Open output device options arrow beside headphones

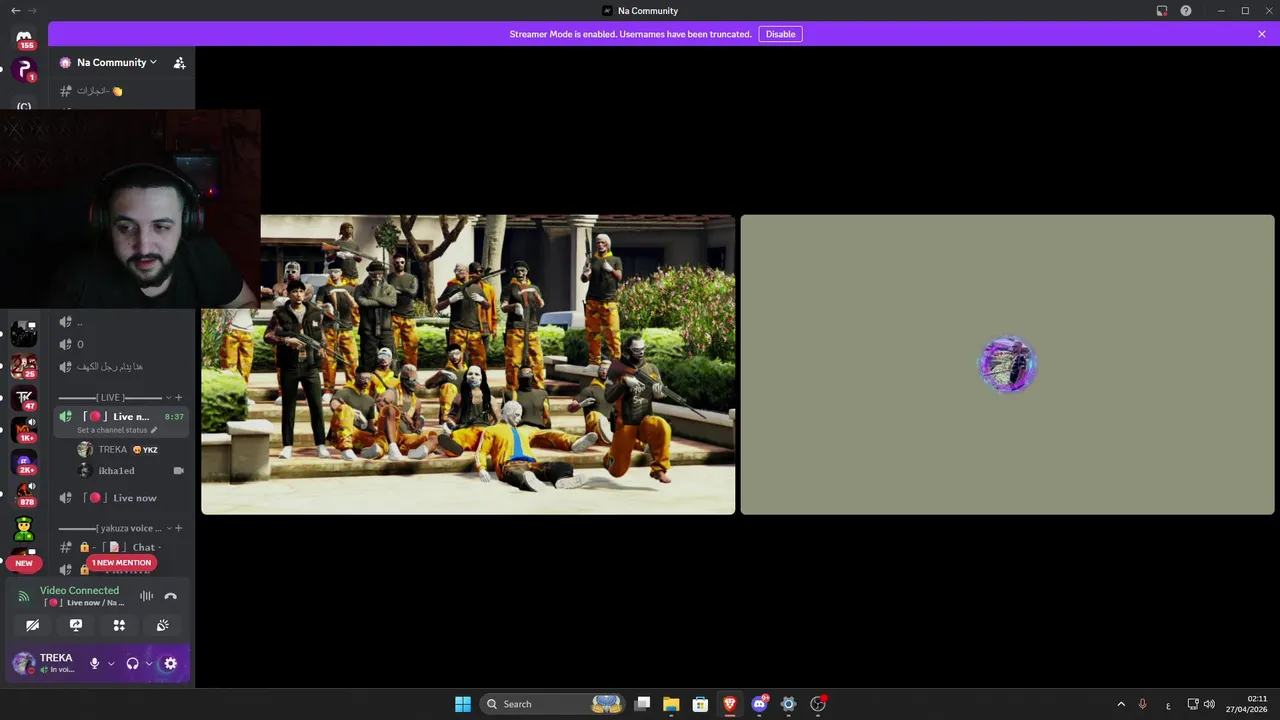pyautogui.click(x=149, y=663)
